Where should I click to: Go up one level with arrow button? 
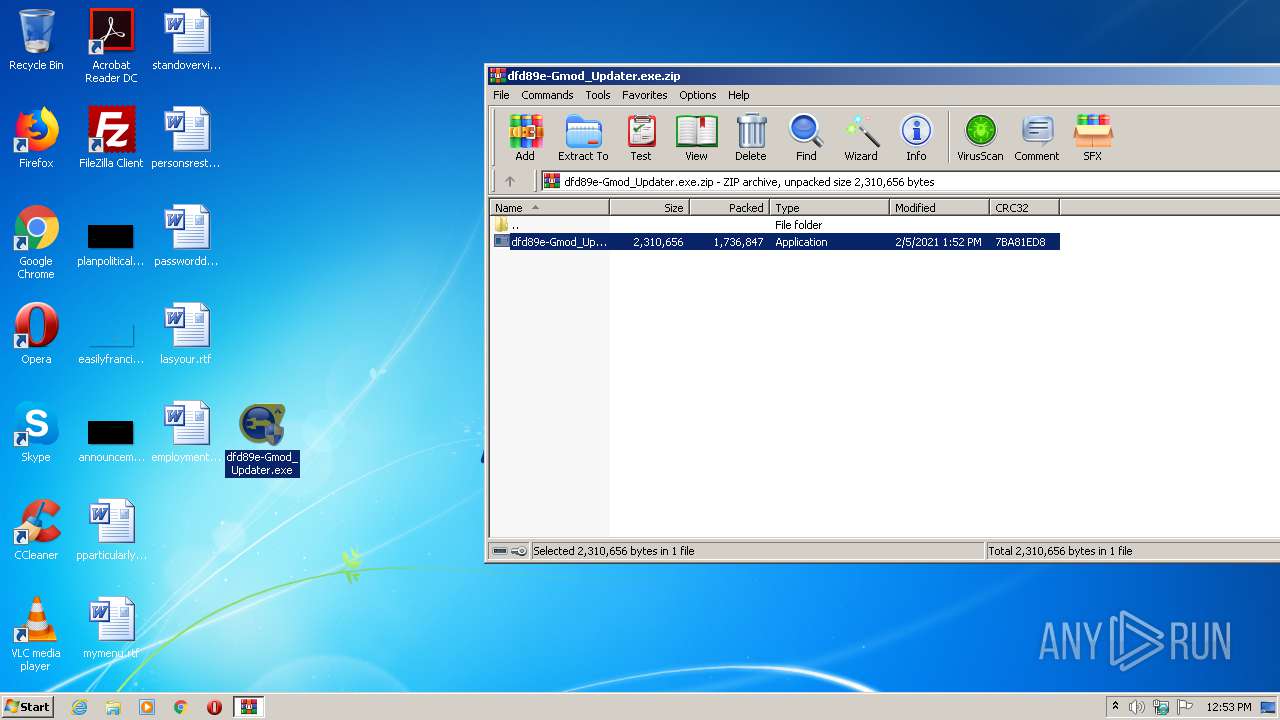click(510, 182)
